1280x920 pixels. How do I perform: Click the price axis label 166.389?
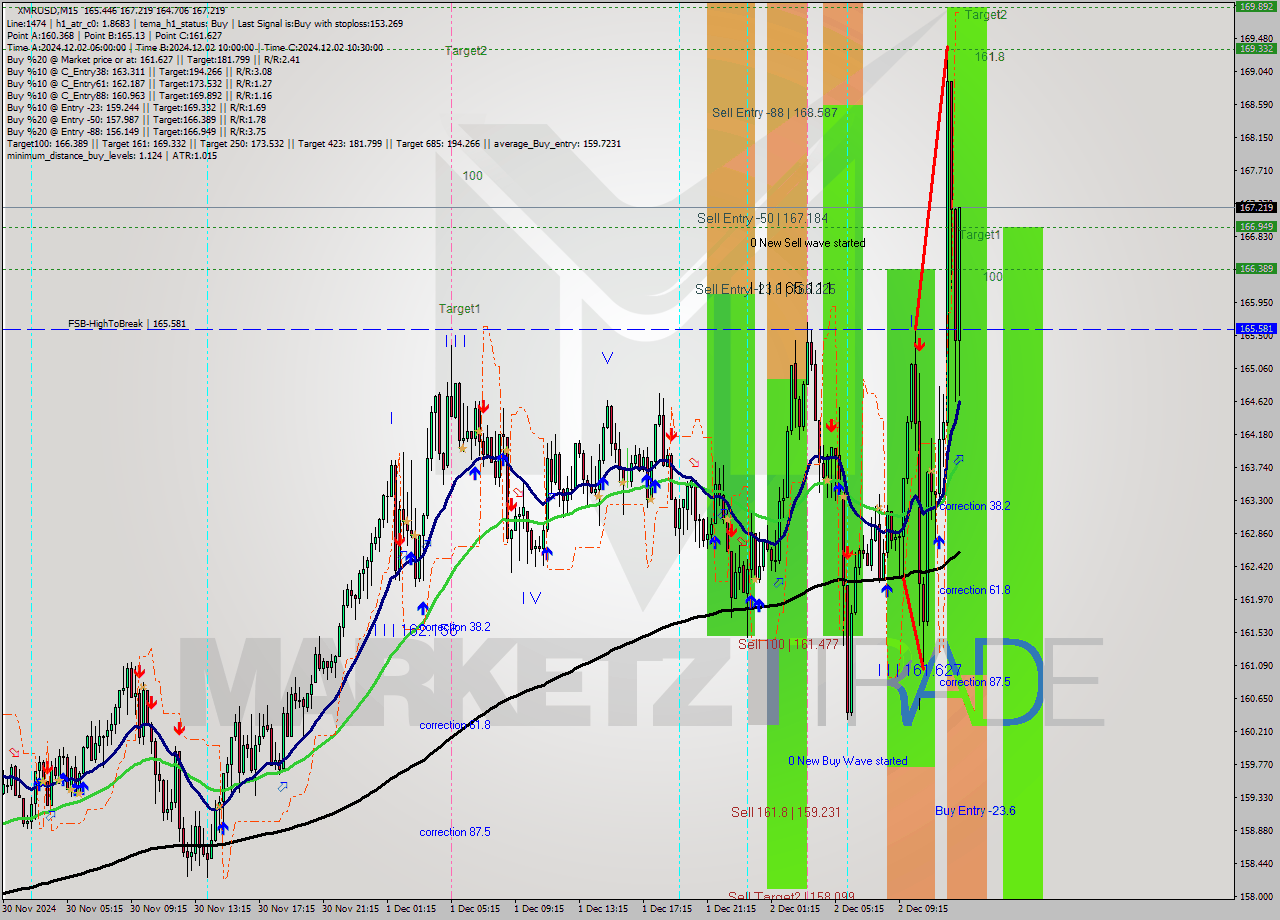1256,268
